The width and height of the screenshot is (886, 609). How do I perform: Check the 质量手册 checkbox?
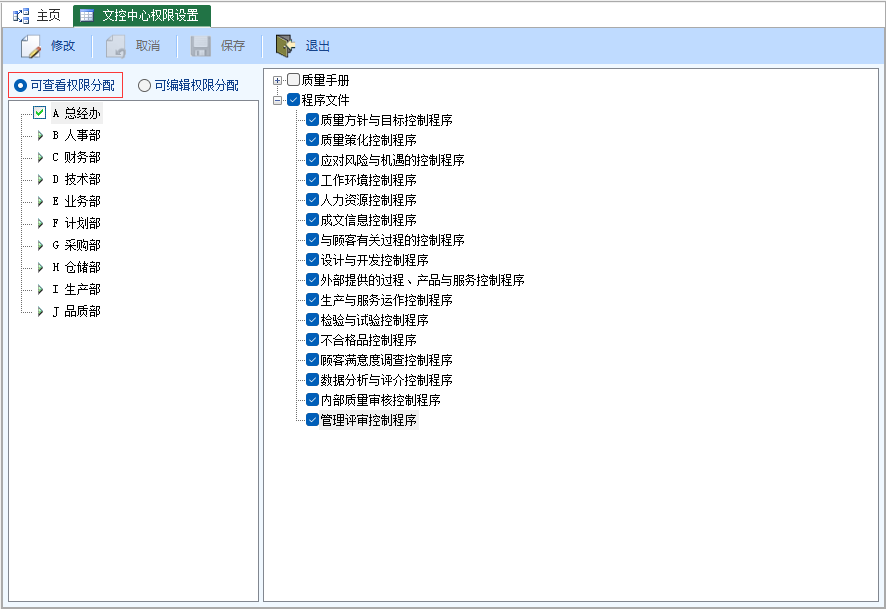(293, 80)
